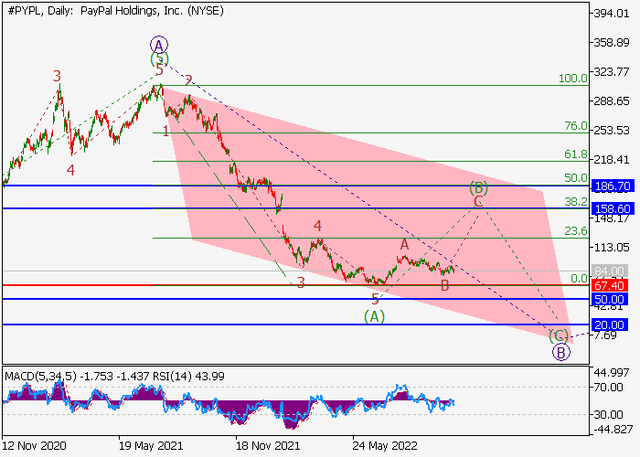The width and height of the screenshot is (640, 457).
Task: Click the 70.00 RSI axis value
Action: [609, 387]
